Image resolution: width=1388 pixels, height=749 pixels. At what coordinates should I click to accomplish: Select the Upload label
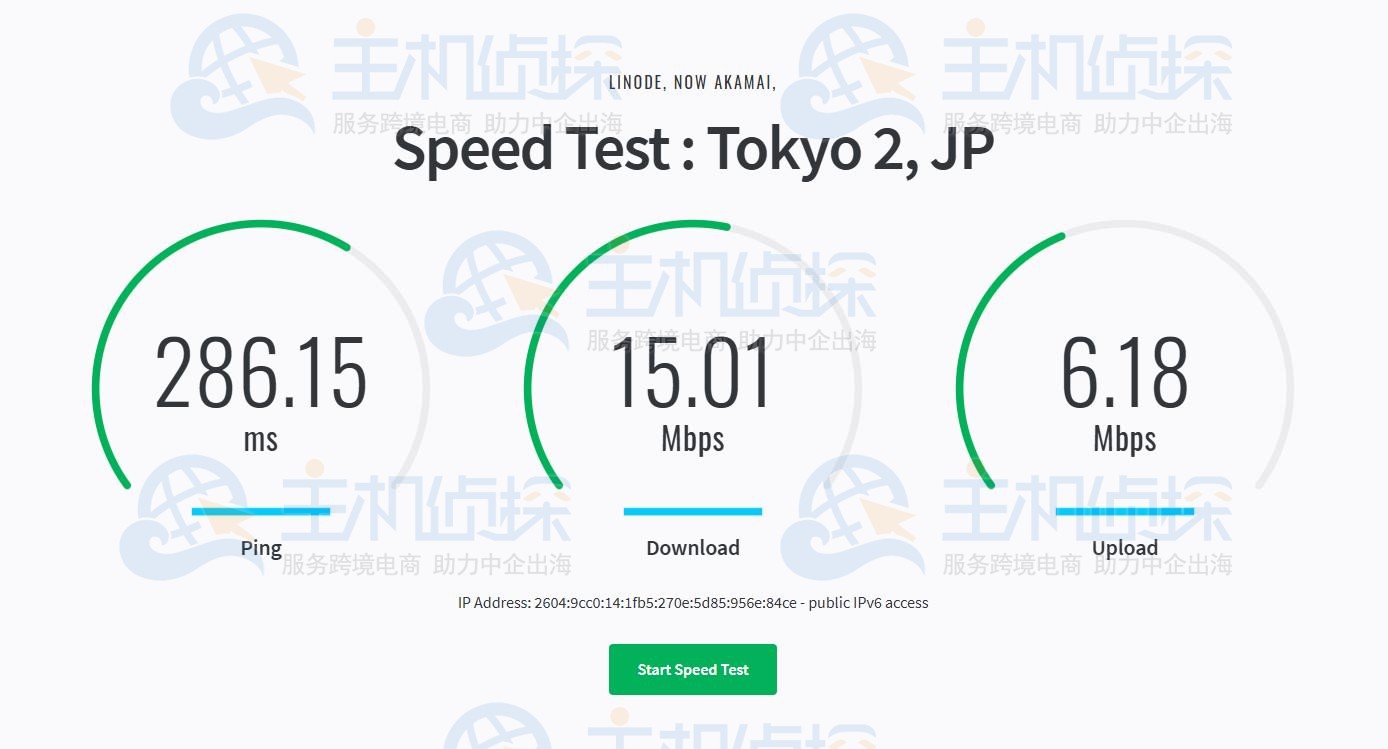[x=1124, y=547]
